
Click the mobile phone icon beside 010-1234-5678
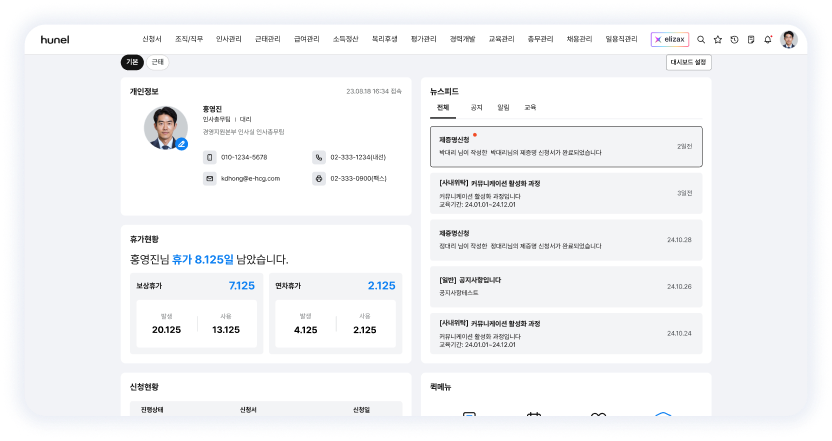tap(210, 157)
